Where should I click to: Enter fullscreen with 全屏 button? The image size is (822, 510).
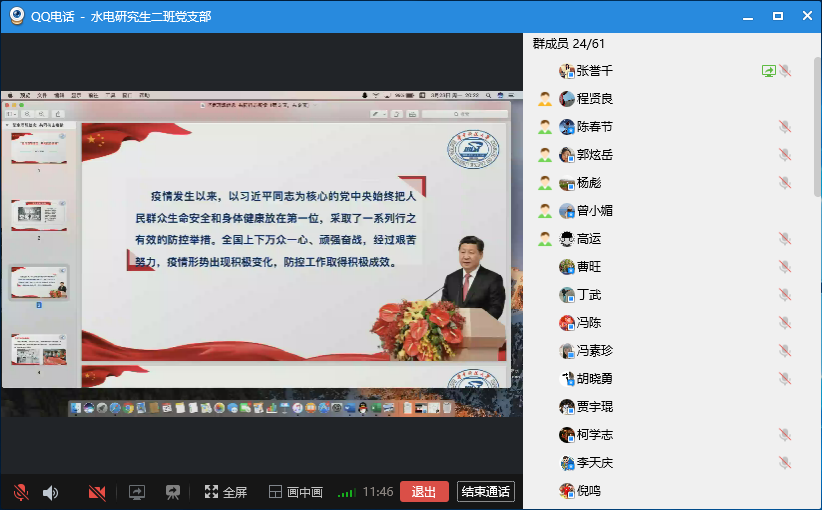(225, 492)
